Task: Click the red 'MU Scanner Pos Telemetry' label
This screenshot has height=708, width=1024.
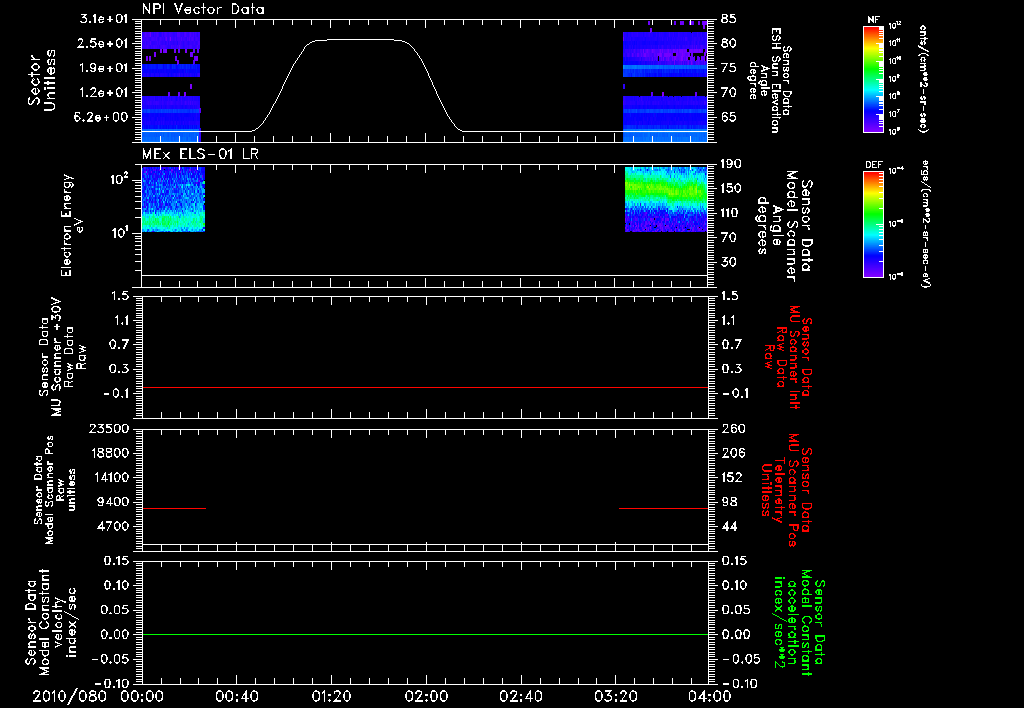Action: [786, 490]
